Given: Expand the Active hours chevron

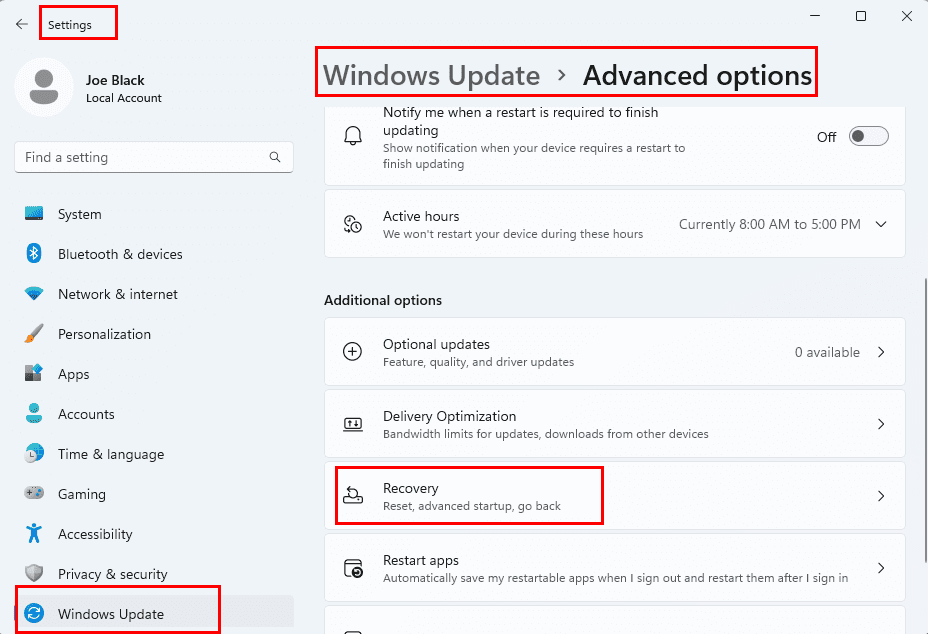Looking at the screenshot, I should click(x=881, y=224).
